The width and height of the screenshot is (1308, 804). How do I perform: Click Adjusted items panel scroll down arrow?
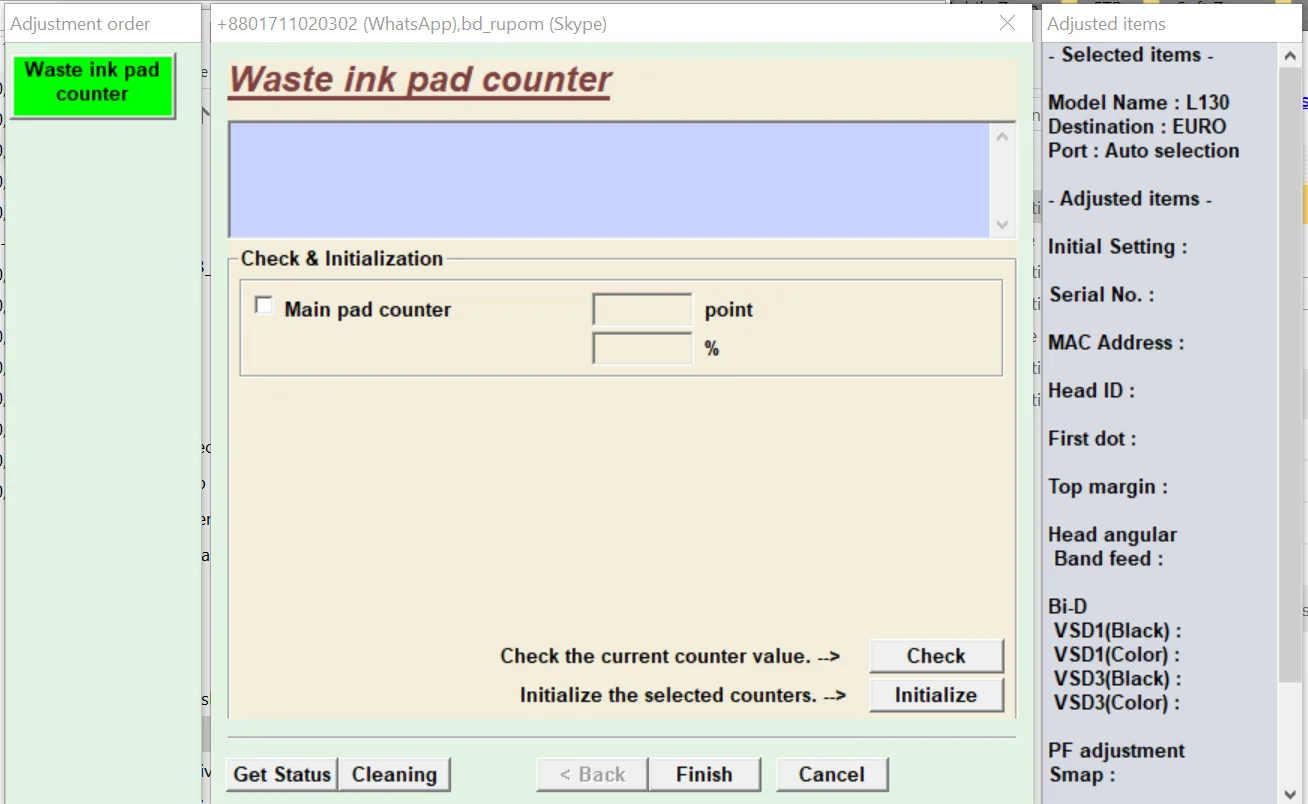click(1290, 791)
